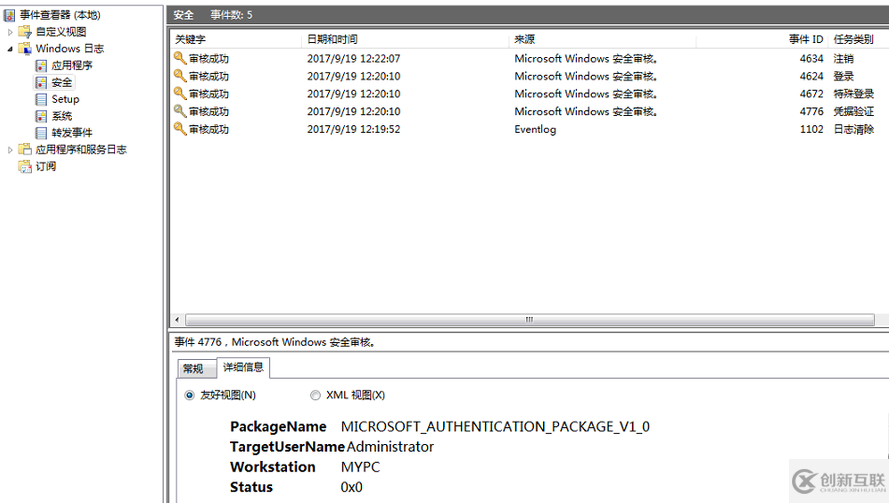Click the event ID 1102 cell

pos(811,129)
